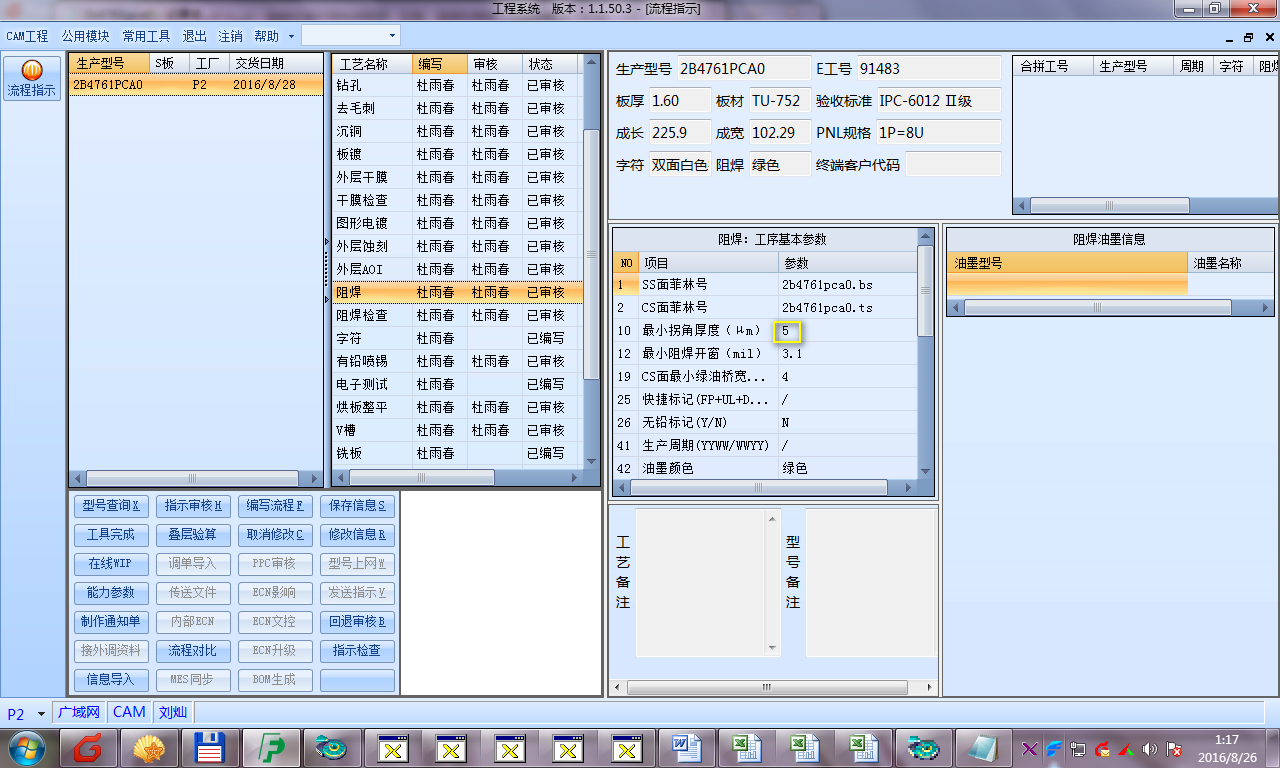The width and height of the screenshot is (1280, 768).
Task: Click the network icon in system tray
Action: (x=1078, y=748)
